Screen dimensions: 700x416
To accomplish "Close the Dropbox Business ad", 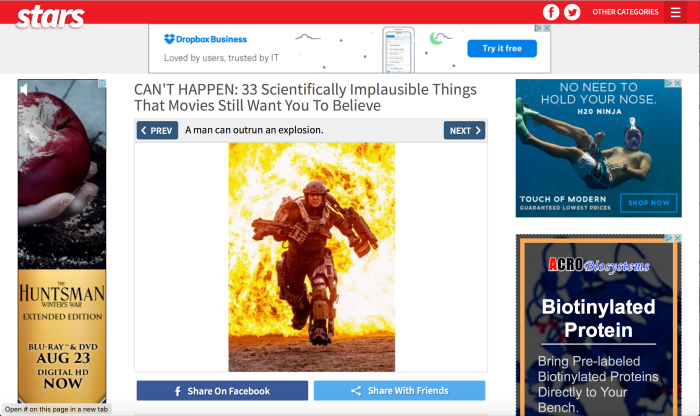I will tap(546, 29).
